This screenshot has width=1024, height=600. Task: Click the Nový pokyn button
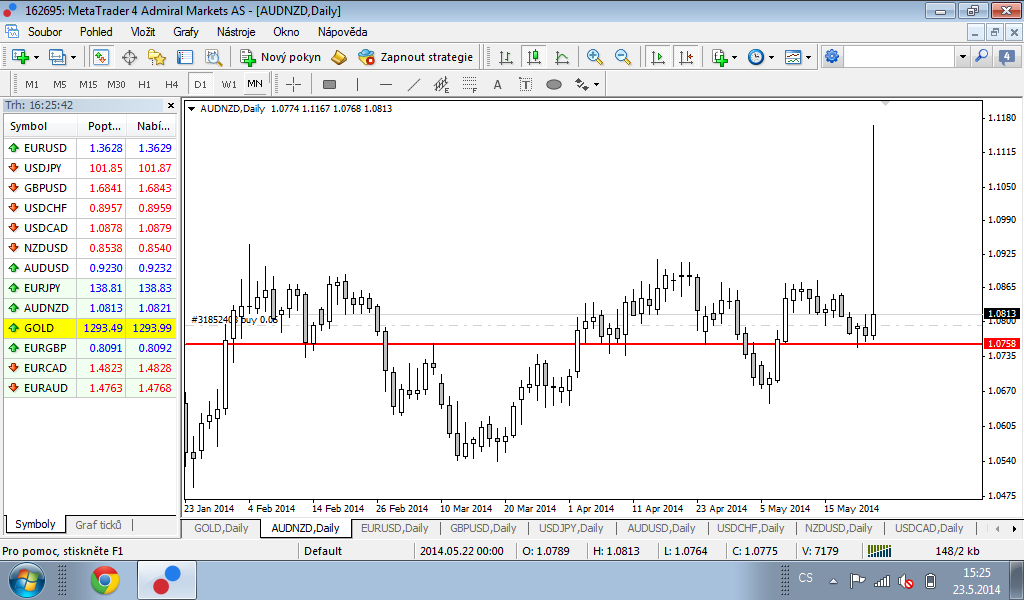tap(280, 57)
